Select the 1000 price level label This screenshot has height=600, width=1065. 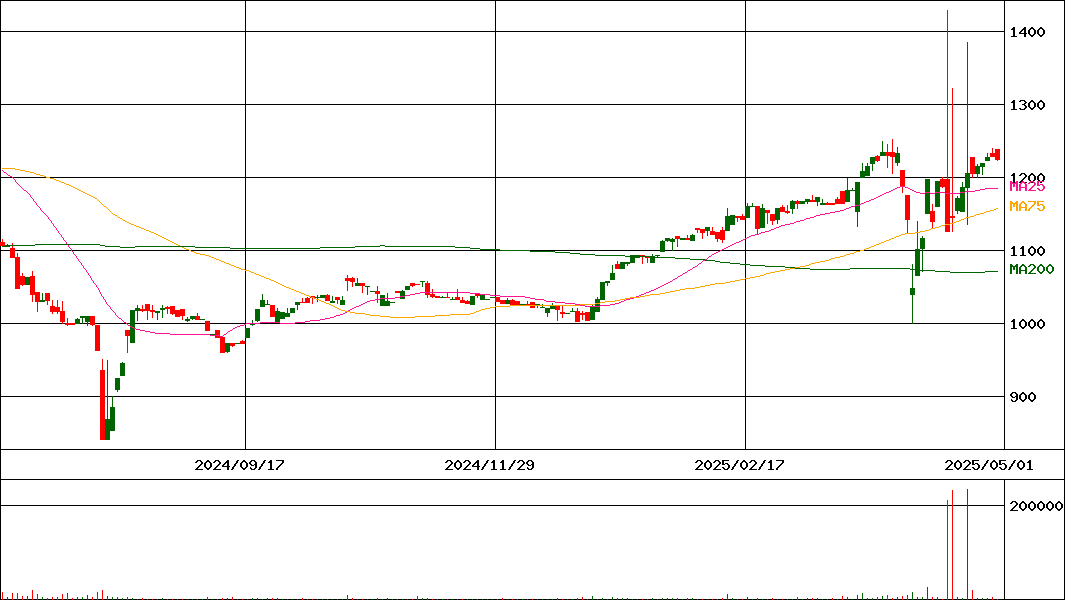tap(1027, 324)
